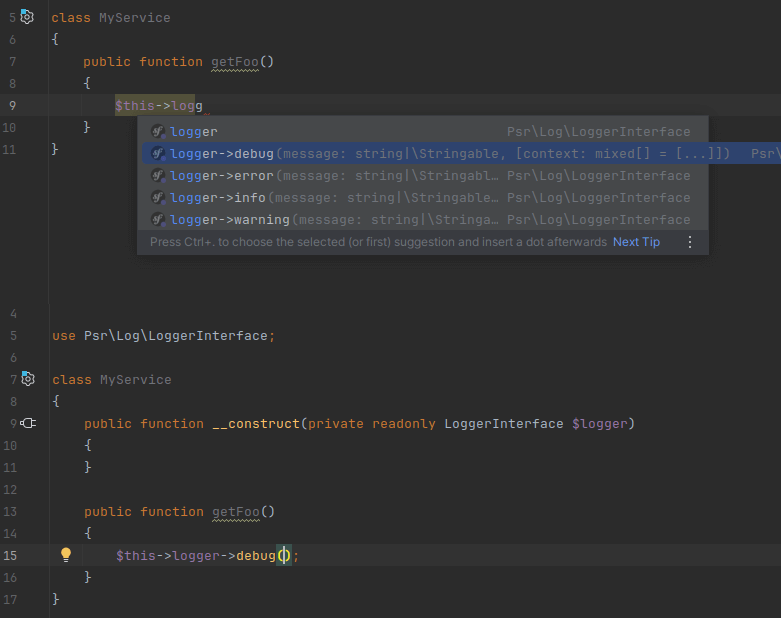This screenshot has height=618, width=781.
Task: Open the three-dot completion popup options
Action: pos(689,242)
